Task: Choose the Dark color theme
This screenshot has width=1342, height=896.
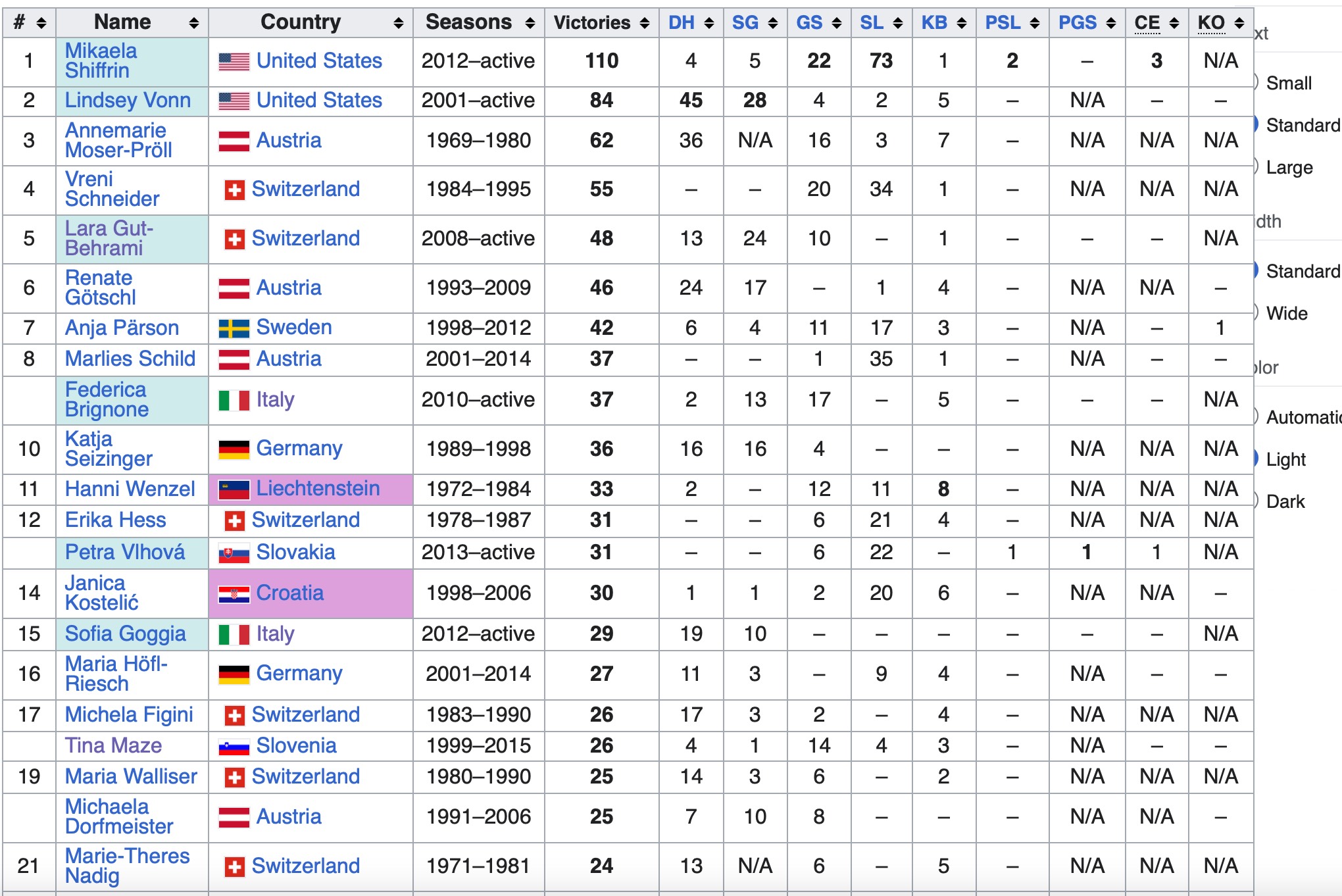Action: pos(1285,502)
